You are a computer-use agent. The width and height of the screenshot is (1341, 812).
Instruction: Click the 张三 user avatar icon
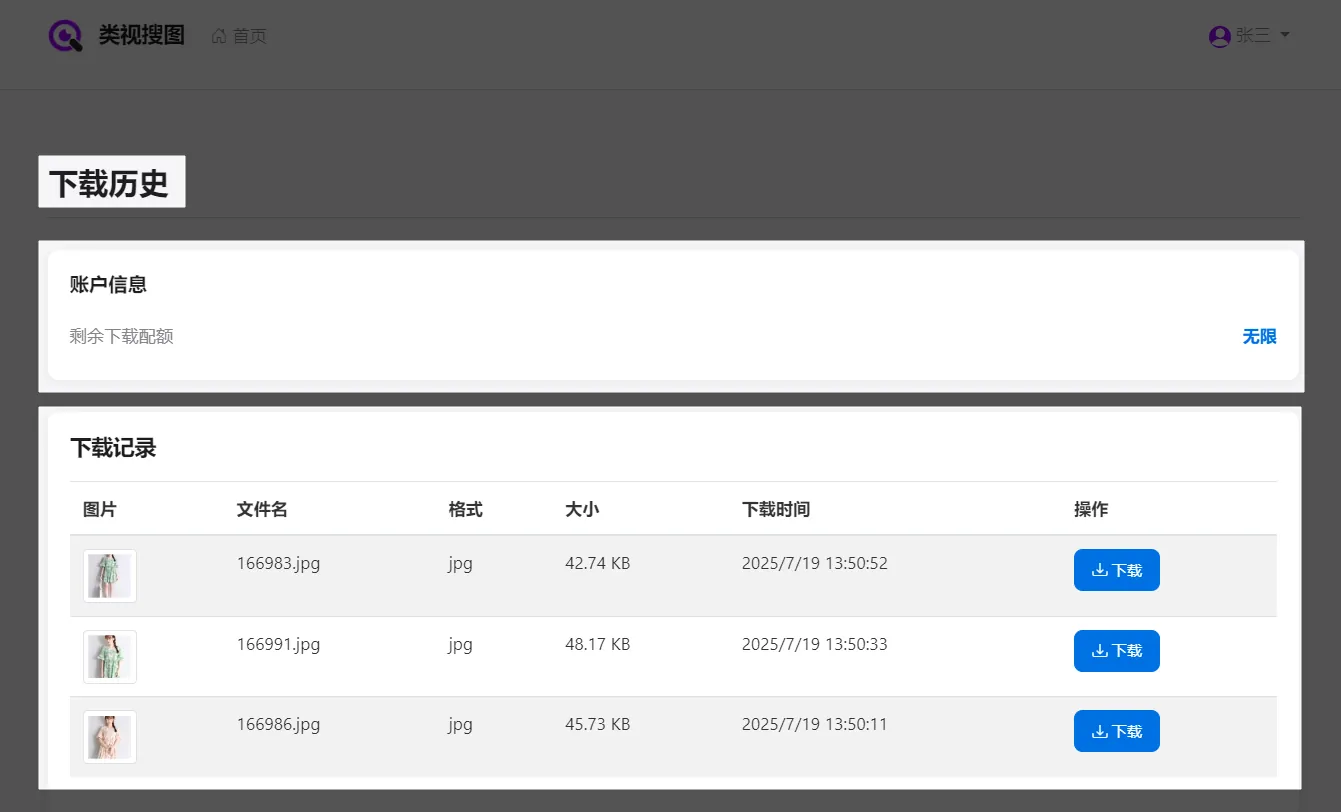click(1219, 36)
